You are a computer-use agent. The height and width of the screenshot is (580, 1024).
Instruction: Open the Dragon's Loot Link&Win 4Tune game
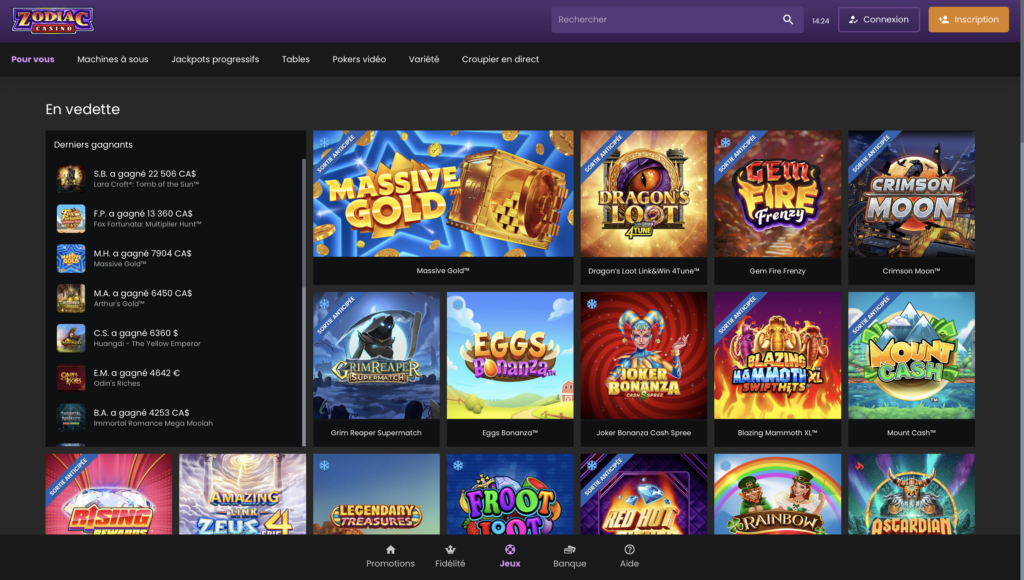[x=643, y=207]
